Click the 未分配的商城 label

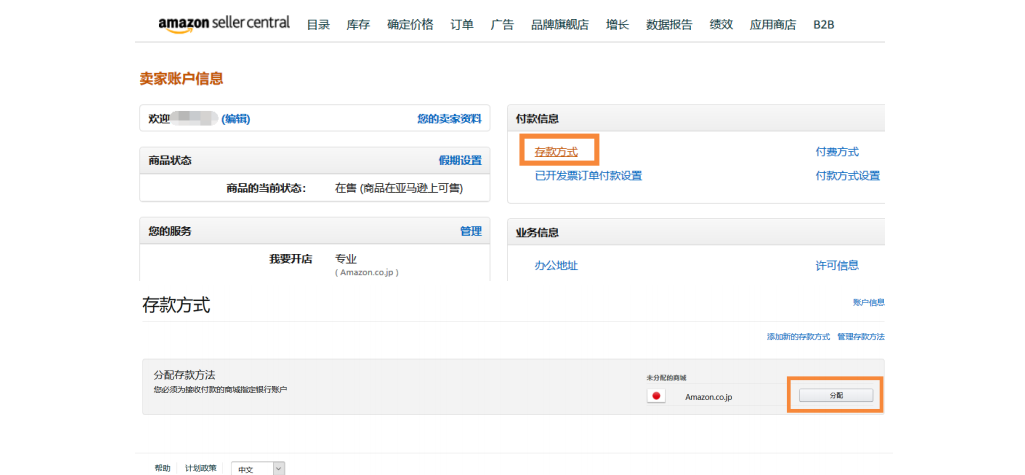coord(666,378)
